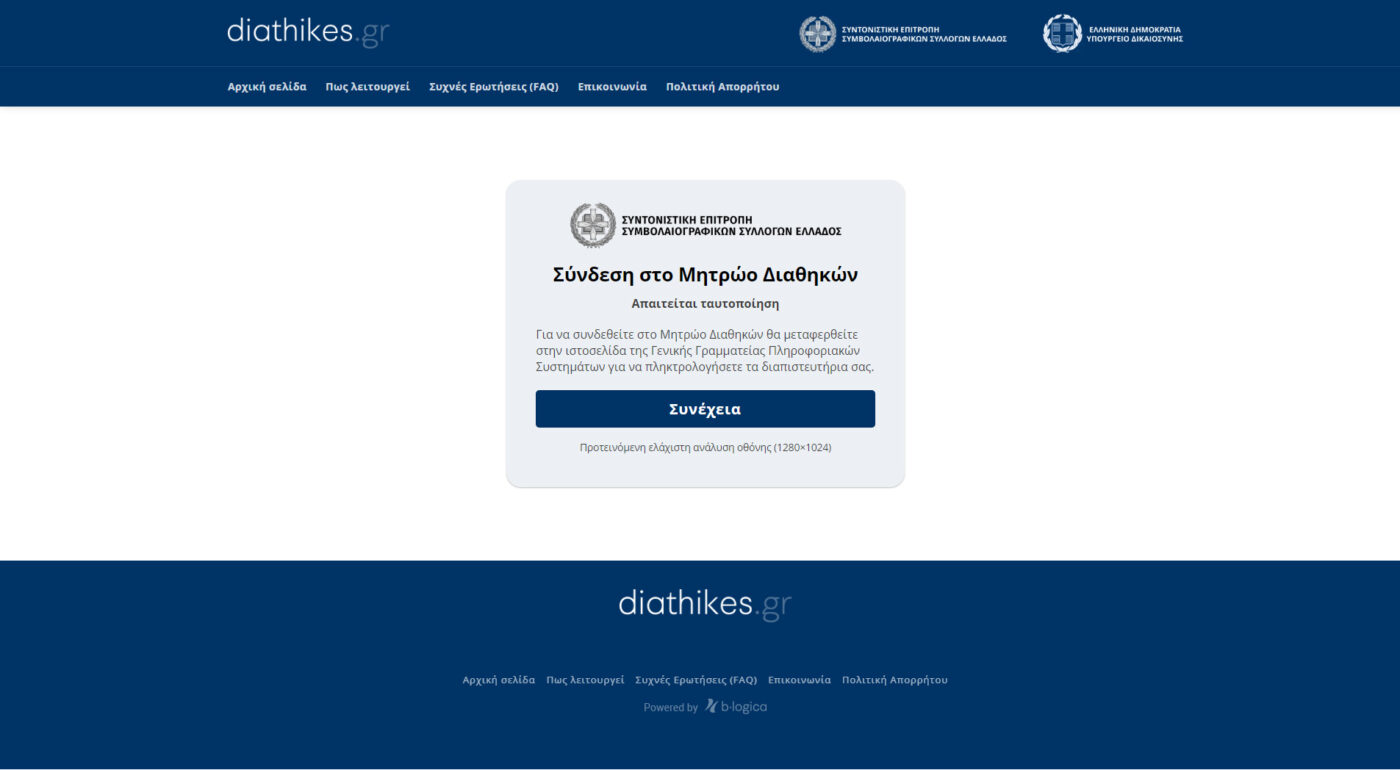Click the Hellenic Republic Ministry of Justice emblem
The width and height of the screenshot is (1400, 770).
point(1062,33)
